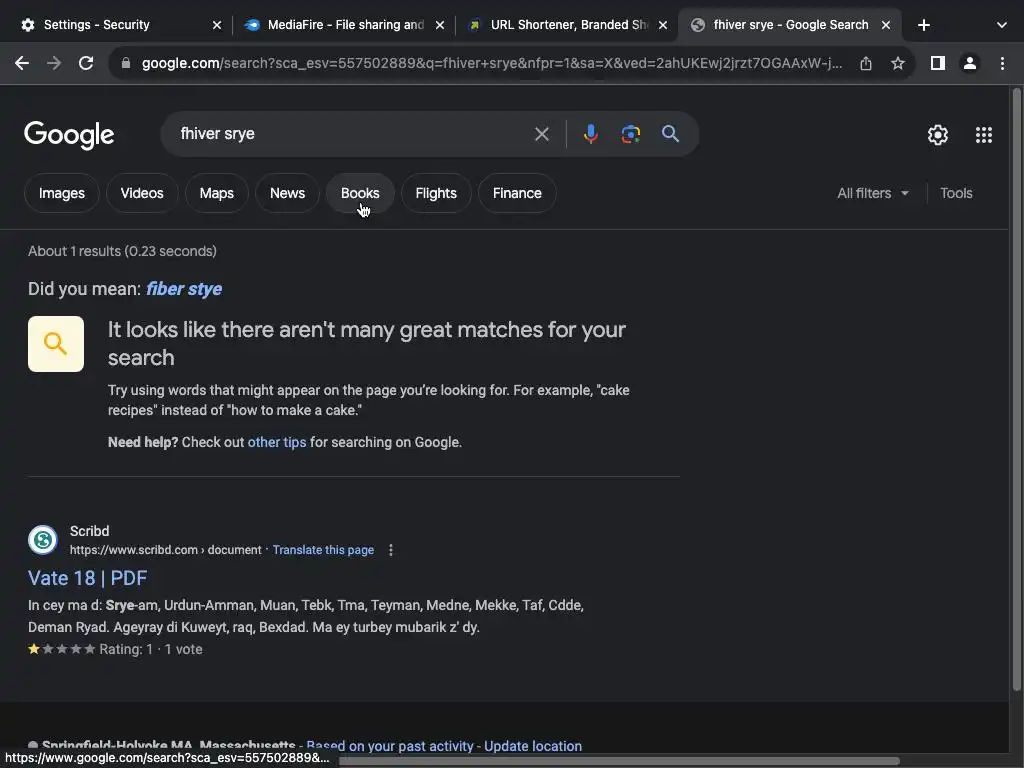Click the magnifier search button
Viewport: 1024px width, 768px height.
(670, 134)
